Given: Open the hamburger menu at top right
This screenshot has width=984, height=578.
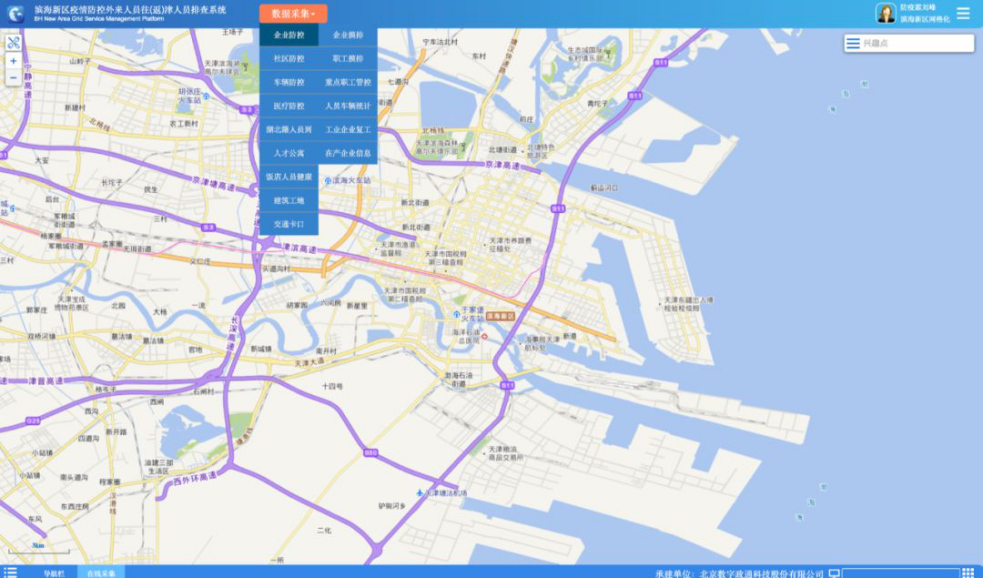Looking at the screenshot, I should coord(963,14).
